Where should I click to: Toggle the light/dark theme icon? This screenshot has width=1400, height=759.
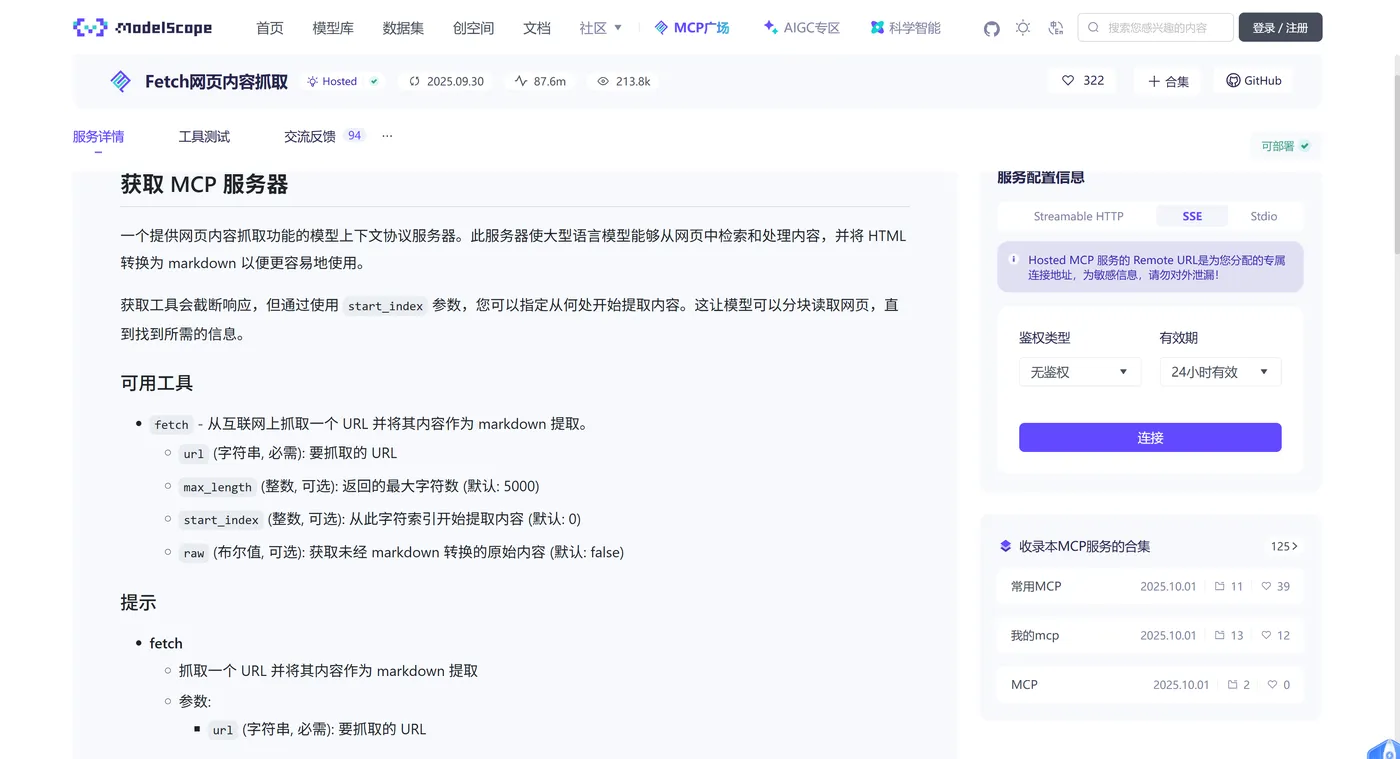pyautogui.click(x=1023, y=28)
